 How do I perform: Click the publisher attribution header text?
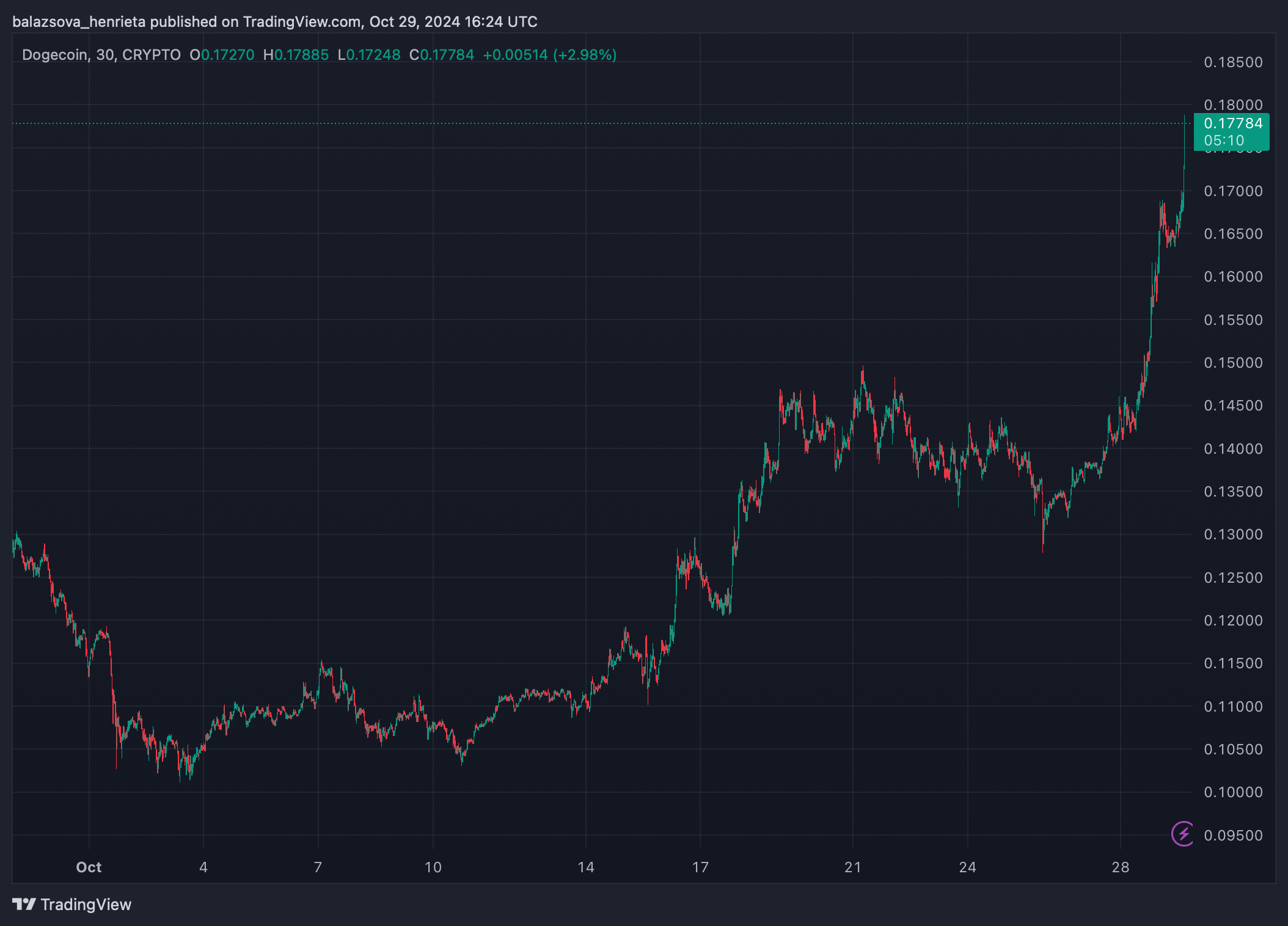click(x=274, y=22)
